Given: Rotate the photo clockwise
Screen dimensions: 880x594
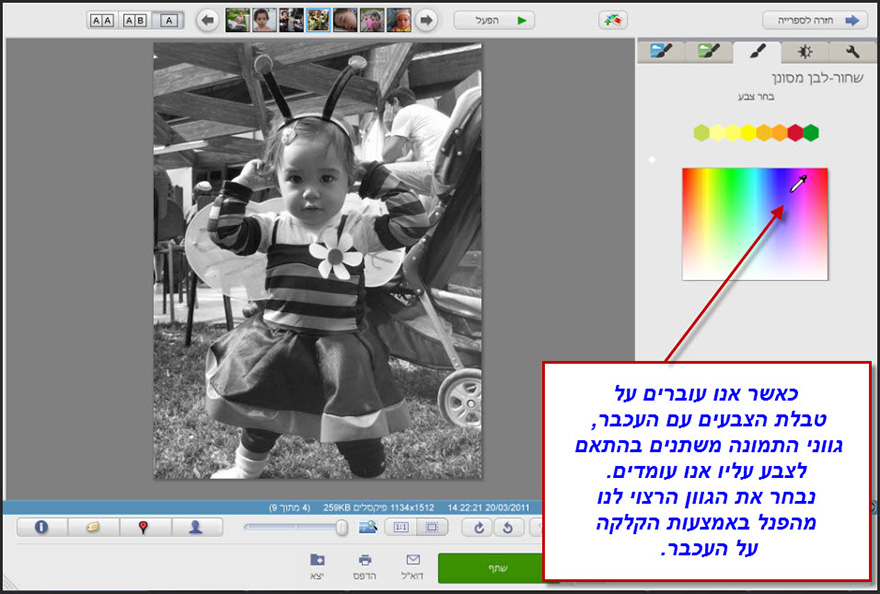Looking at the screenshot, I should point(481,527).
